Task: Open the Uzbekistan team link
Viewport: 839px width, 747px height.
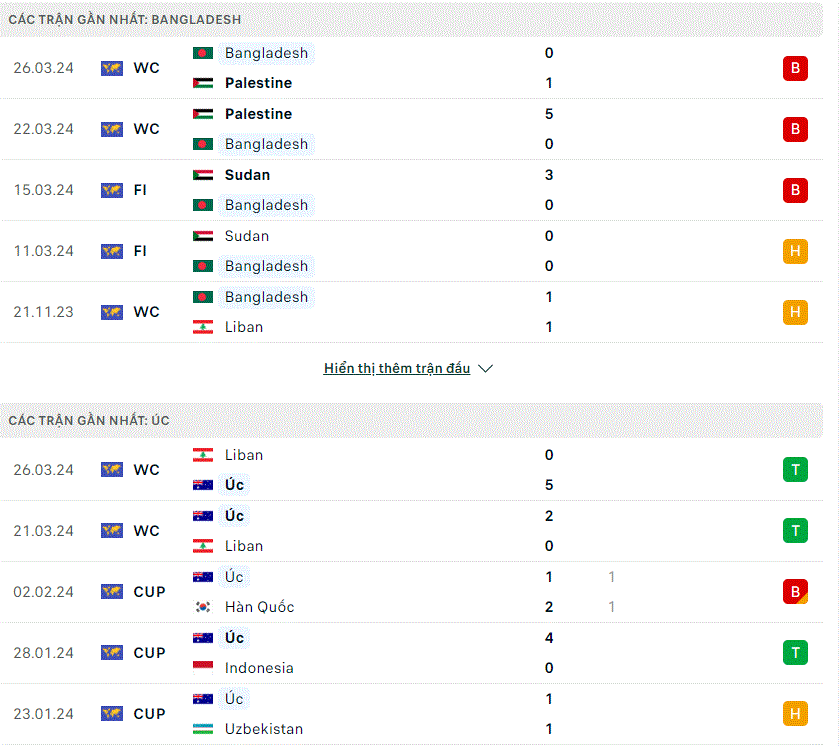Action: [264, 729]
